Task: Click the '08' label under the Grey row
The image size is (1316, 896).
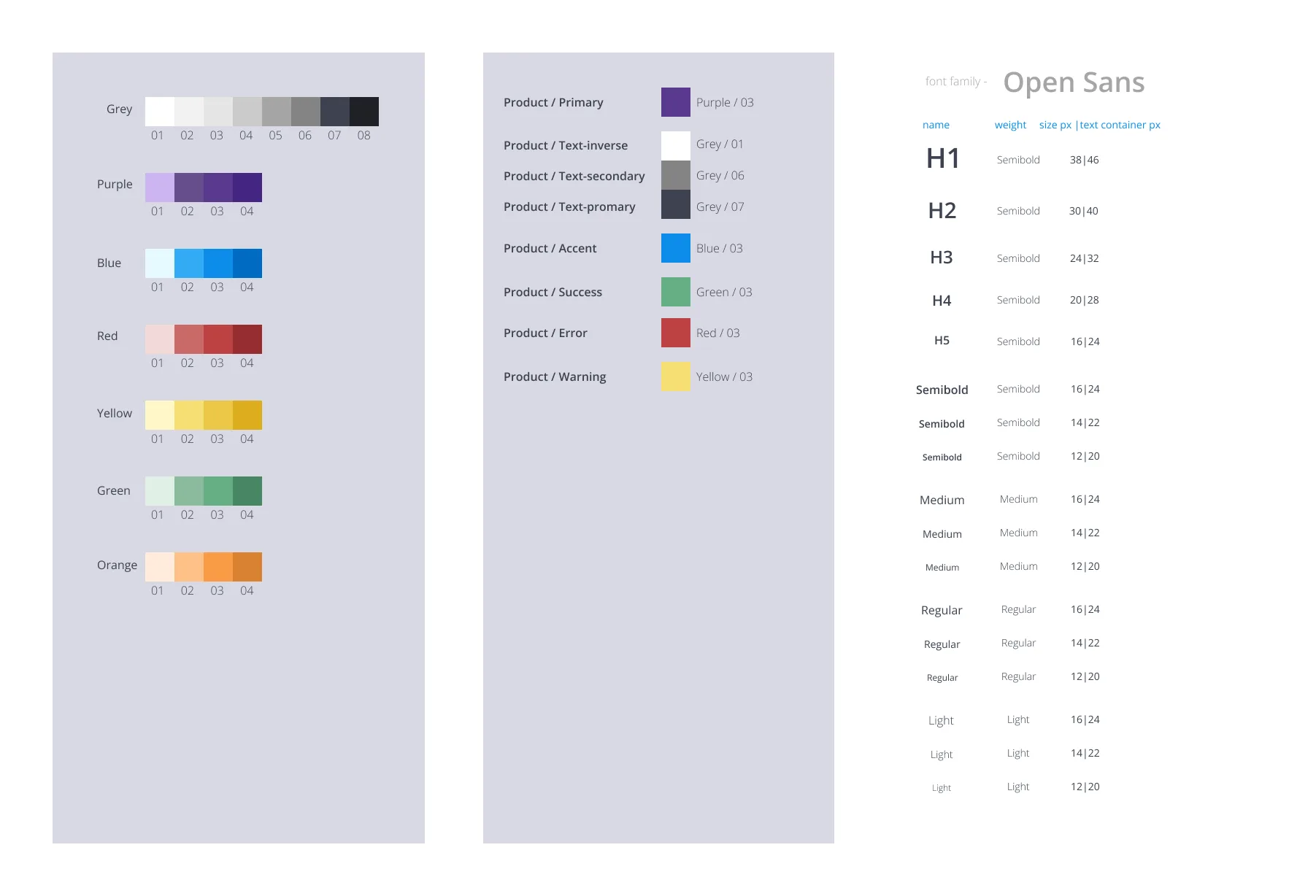Action: 364,135
